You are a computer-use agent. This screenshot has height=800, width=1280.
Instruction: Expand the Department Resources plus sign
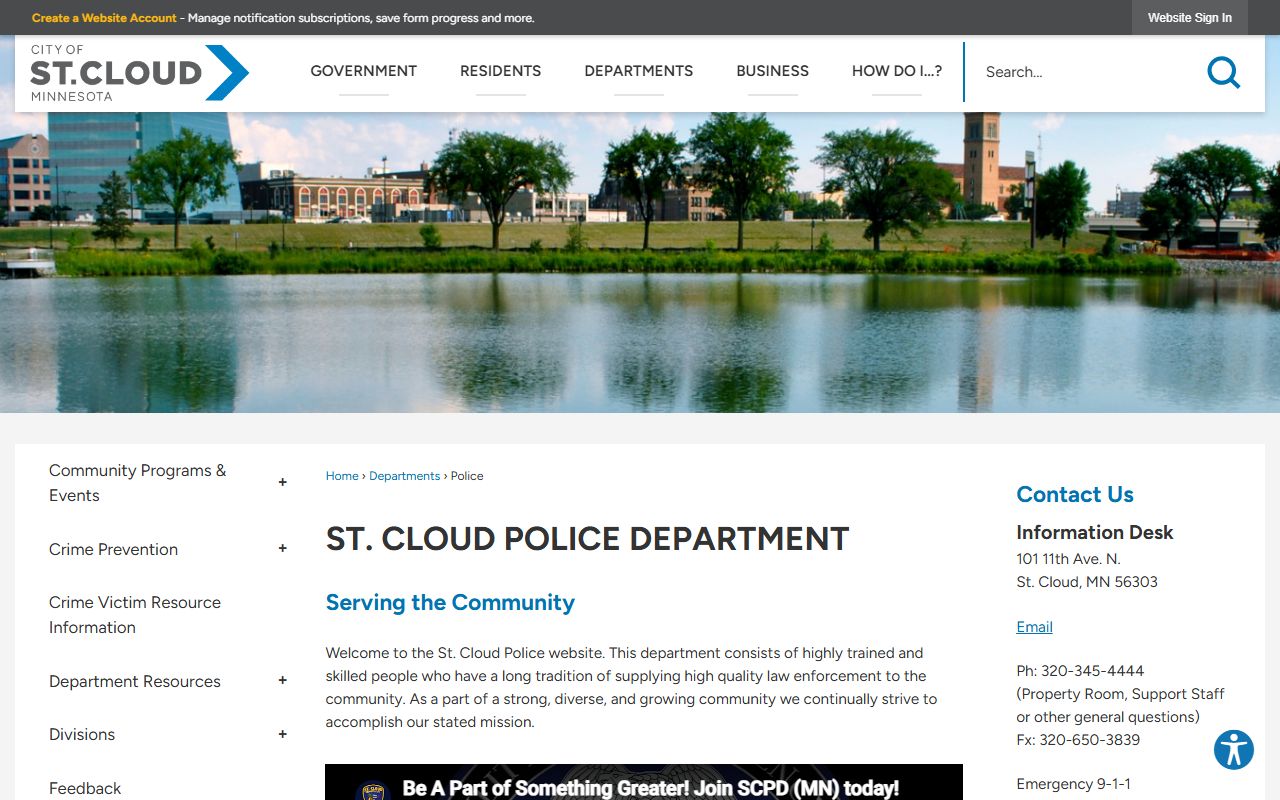tap(282, 680)
